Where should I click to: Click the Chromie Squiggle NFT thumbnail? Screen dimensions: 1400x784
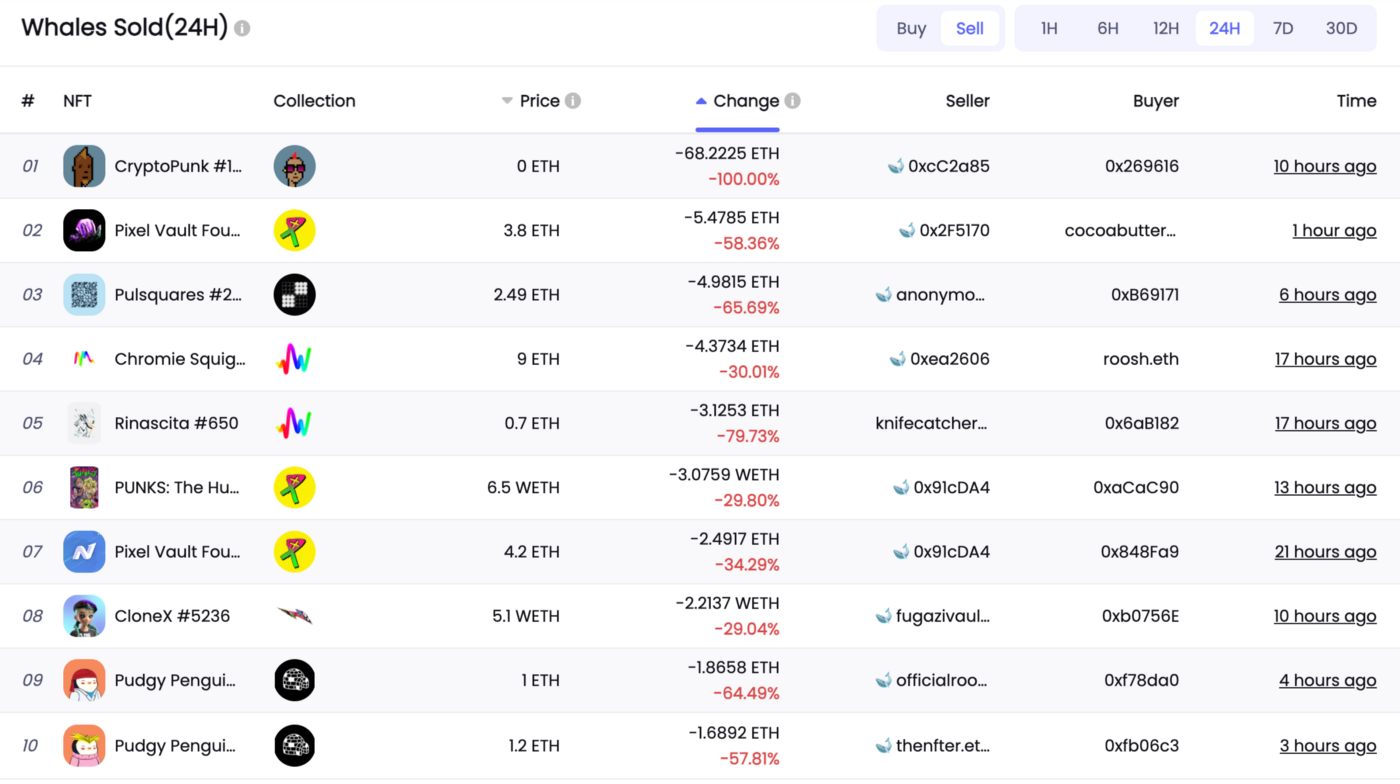point(84,358)
